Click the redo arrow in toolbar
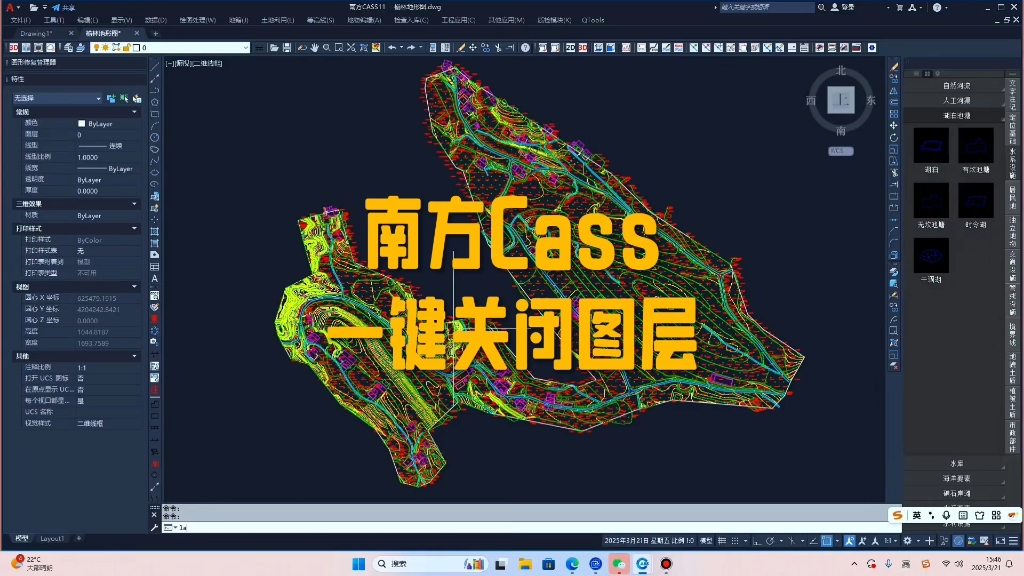 (411, 48)
